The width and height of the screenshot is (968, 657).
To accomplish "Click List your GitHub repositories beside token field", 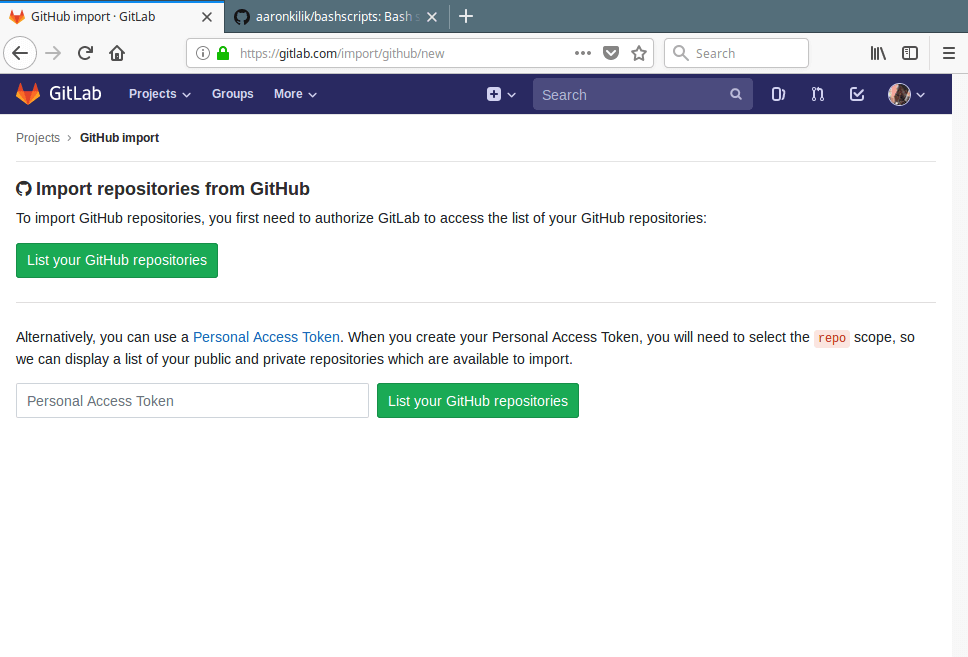I will tap(478, 401).
